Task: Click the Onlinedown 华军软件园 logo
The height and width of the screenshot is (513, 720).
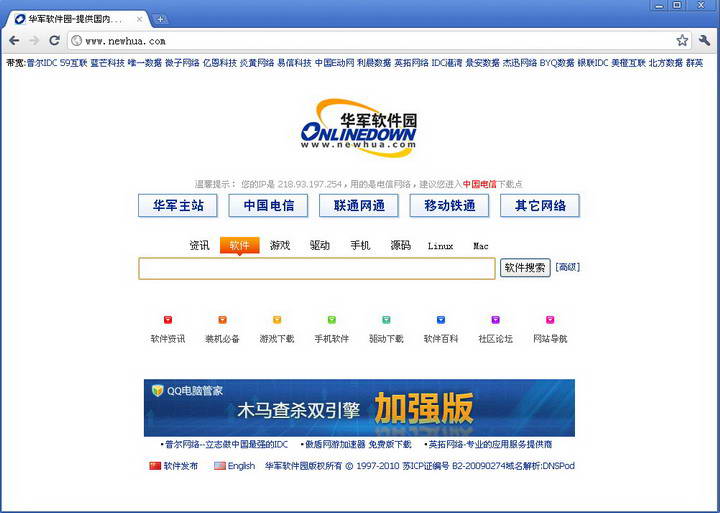Action: pos(359,128)
